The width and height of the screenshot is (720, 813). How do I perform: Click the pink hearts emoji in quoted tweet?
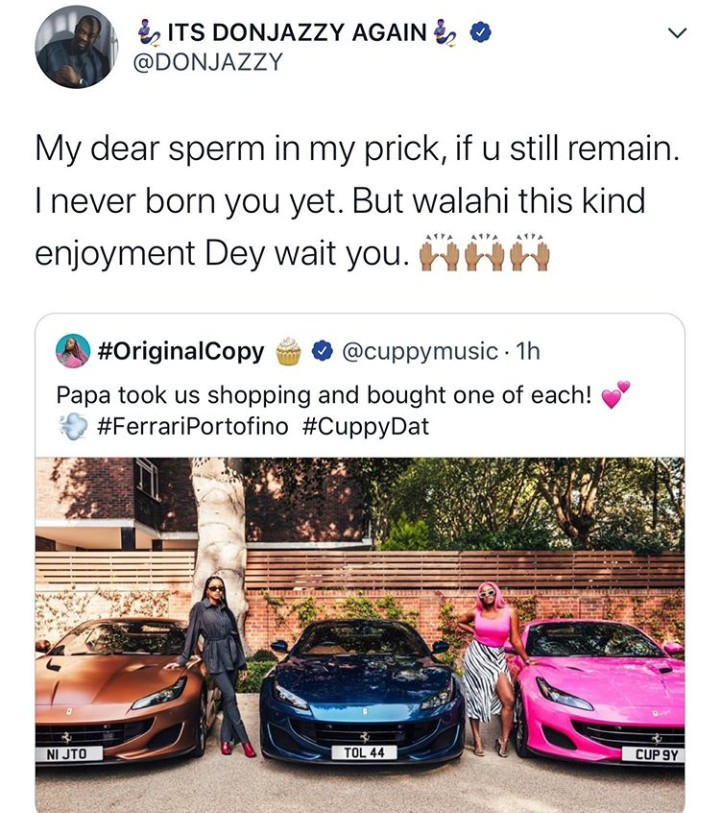click(615, 395)
